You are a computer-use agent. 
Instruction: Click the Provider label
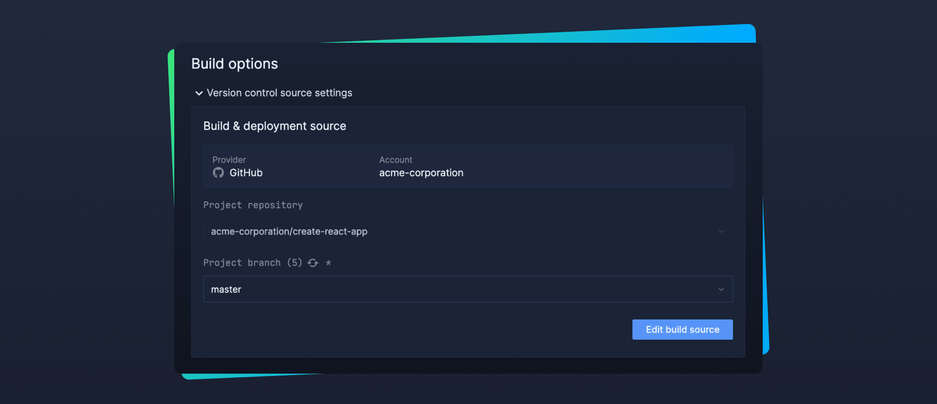click(229, 160)
